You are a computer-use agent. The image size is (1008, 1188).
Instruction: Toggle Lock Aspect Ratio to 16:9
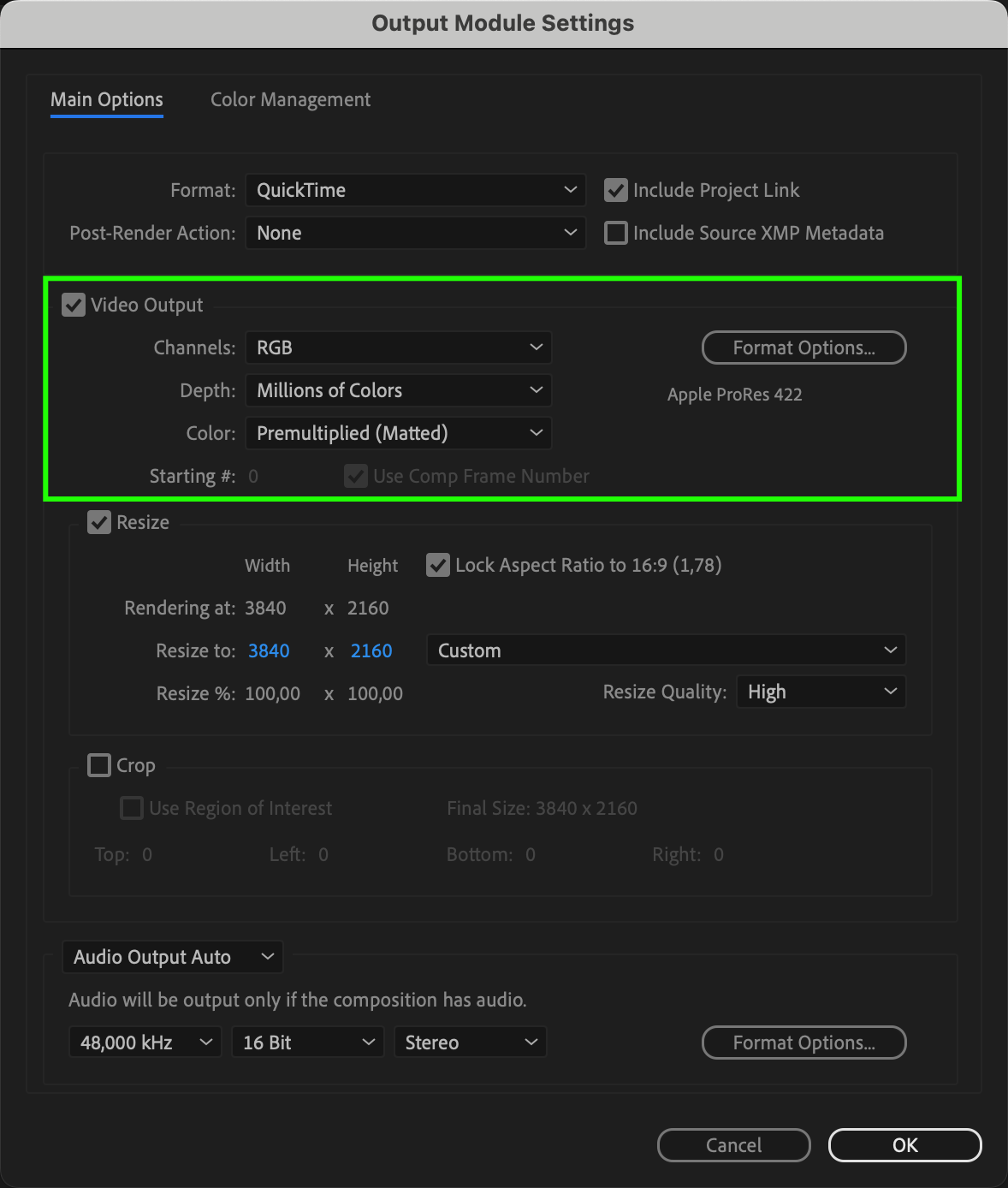[x=438, y=565]
